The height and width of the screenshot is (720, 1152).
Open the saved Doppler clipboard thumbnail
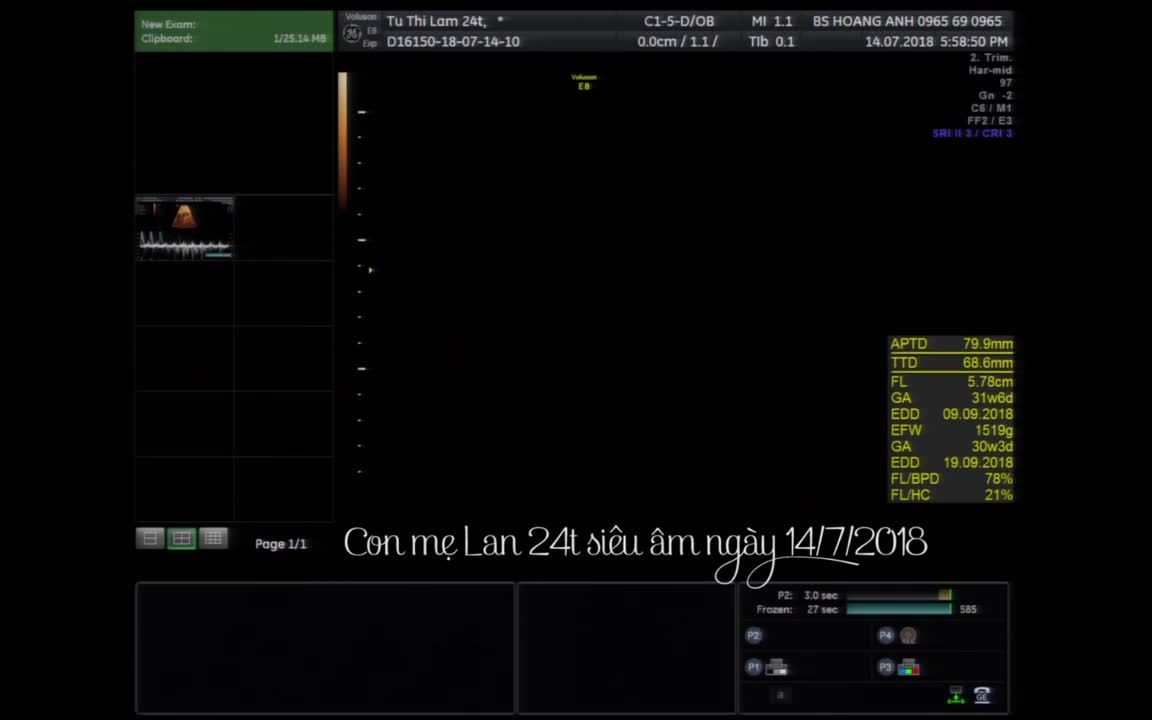click(x=184, y=228)
